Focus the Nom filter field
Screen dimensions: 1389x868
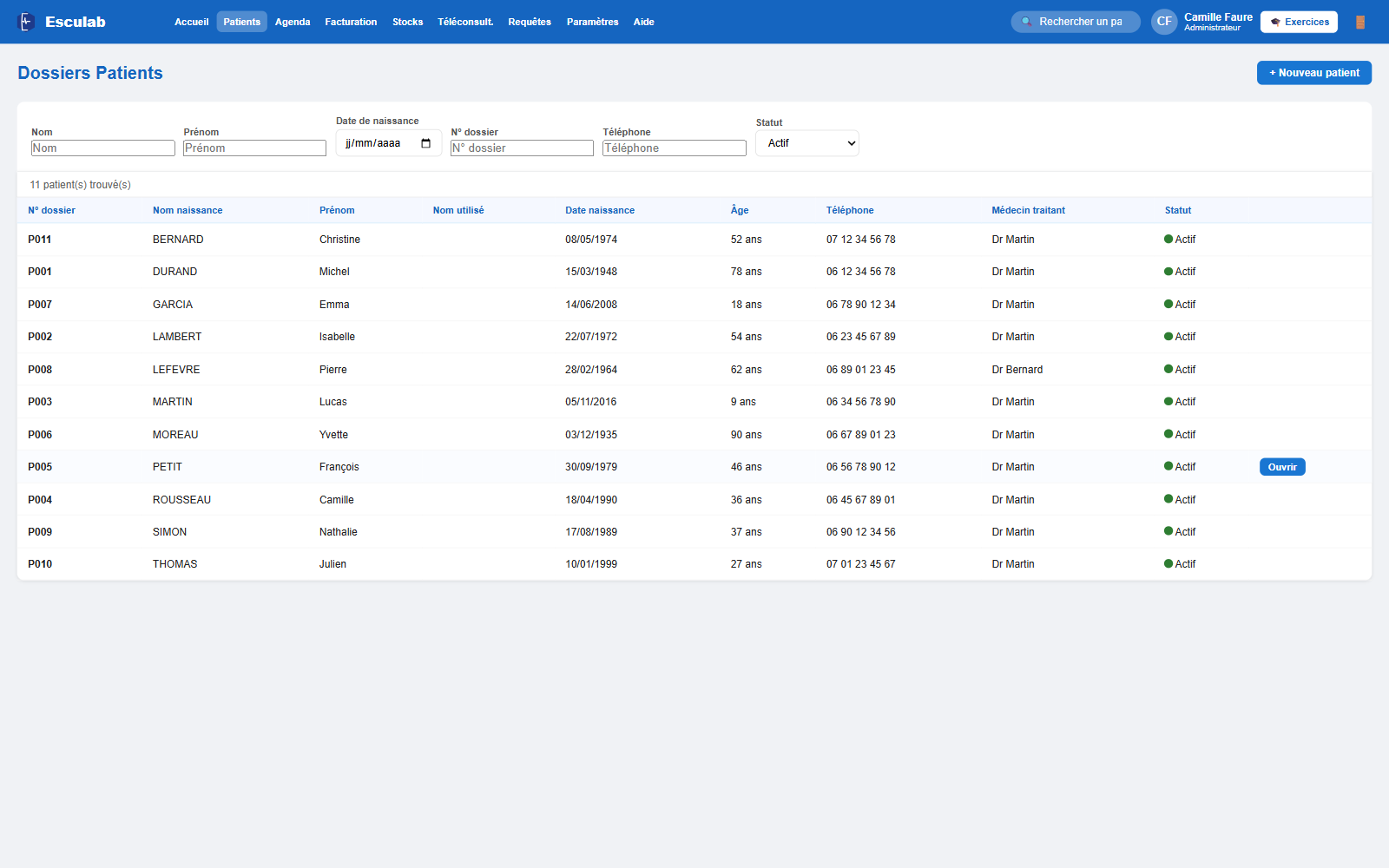[x=103, y=148]
